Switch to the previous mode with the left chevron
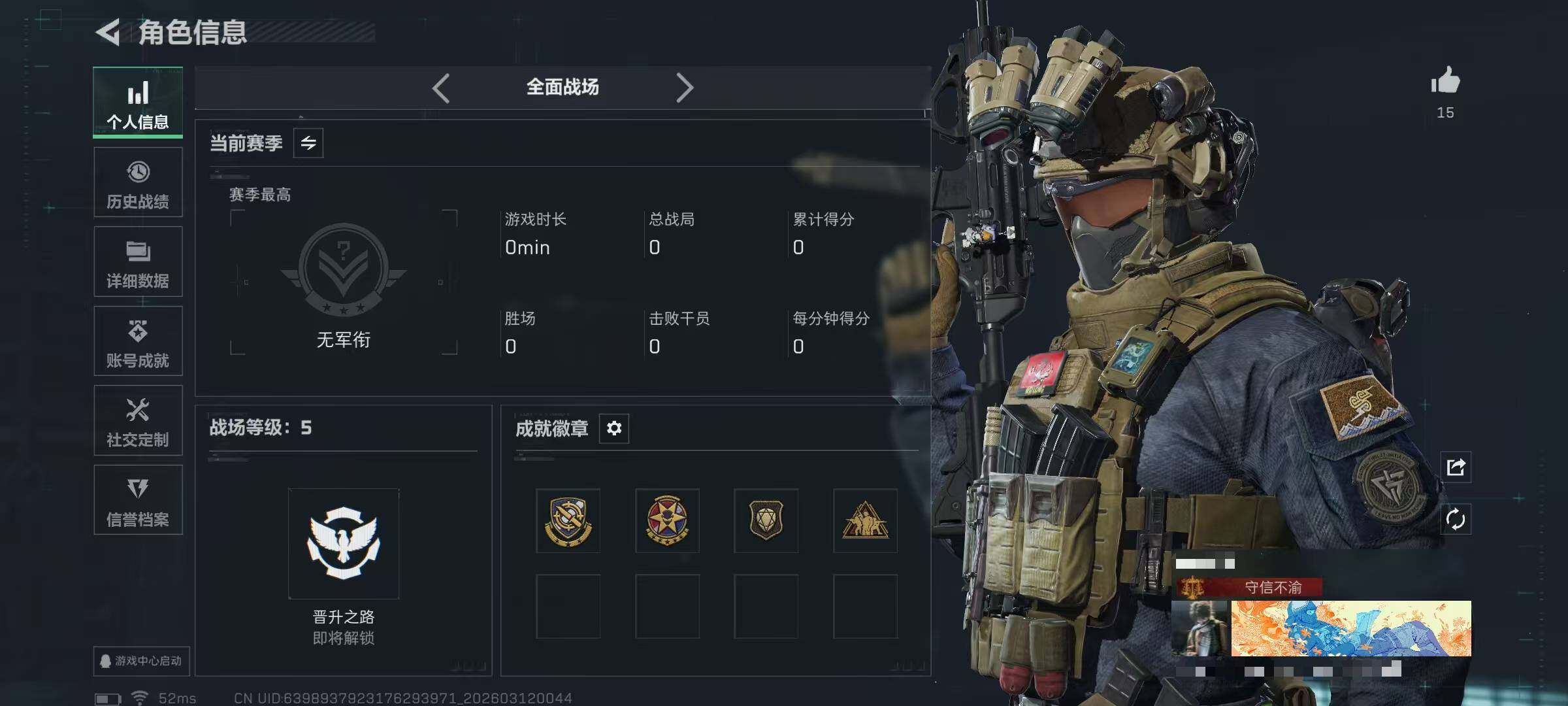1568x706 pixels. tap(441, 88)
